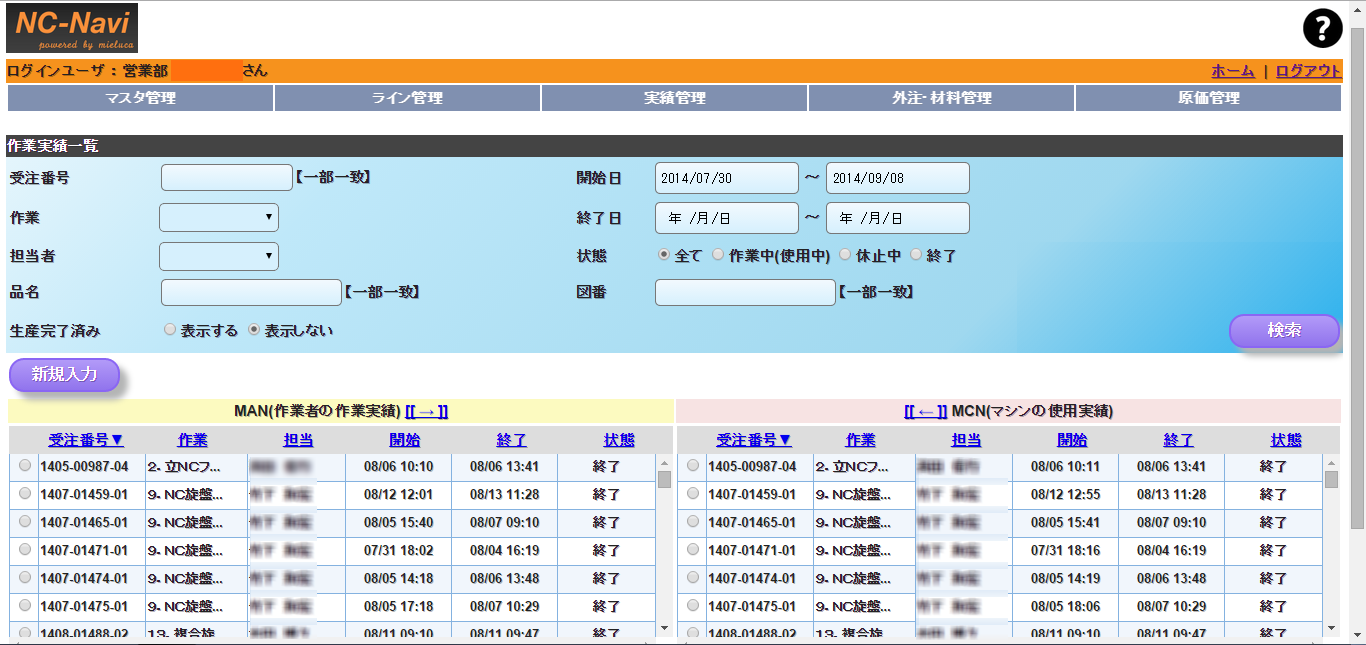
Task: Click MCN table scrollbar up arrow
Action: (x=1331, y=463)
